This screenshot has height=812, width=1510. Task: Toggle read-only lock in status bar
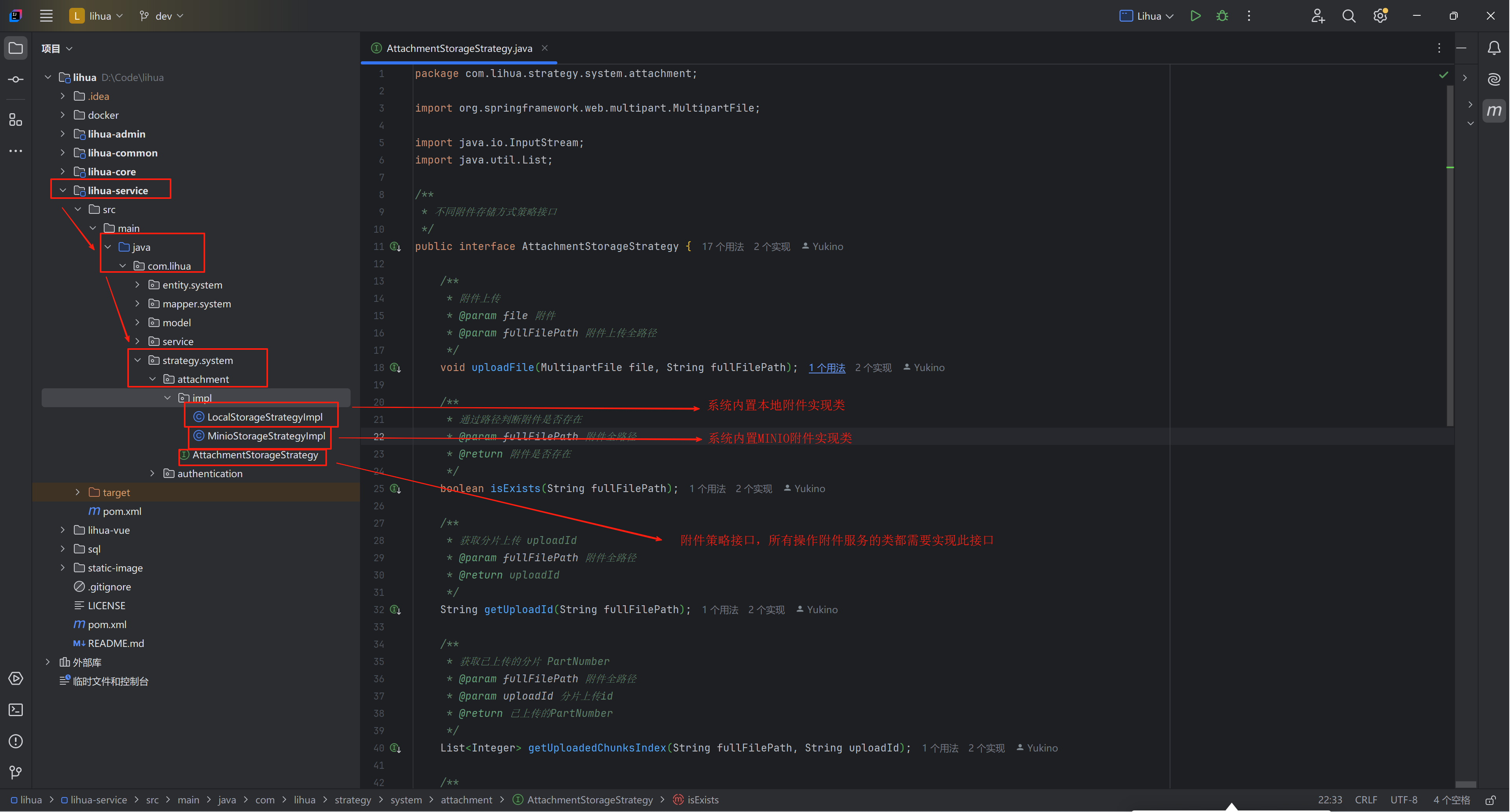1490,800
